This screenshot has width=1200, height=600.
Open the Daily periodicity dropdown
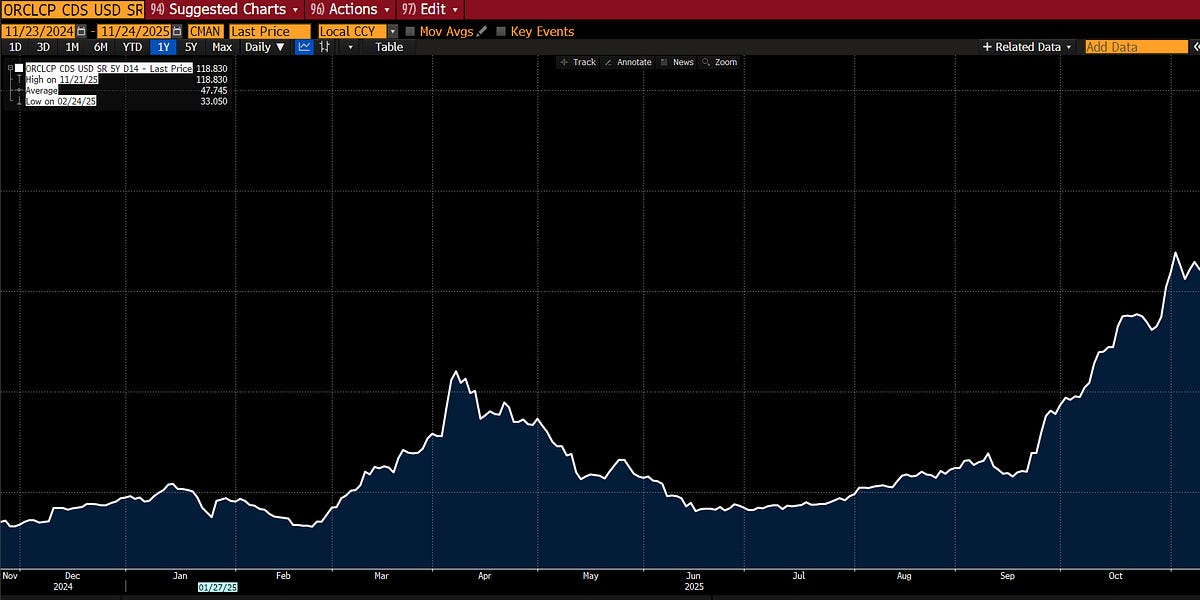(x=262, y=46)
